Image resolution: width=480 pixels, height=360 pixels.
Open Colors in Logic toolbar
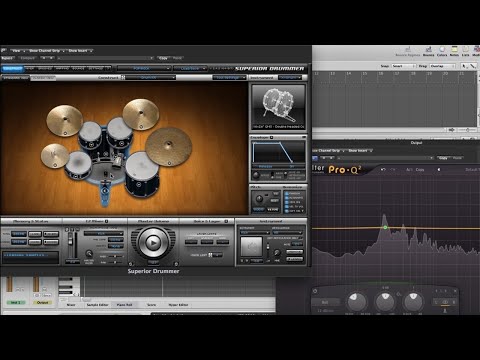pyautogui.click(x=442, y=52)
